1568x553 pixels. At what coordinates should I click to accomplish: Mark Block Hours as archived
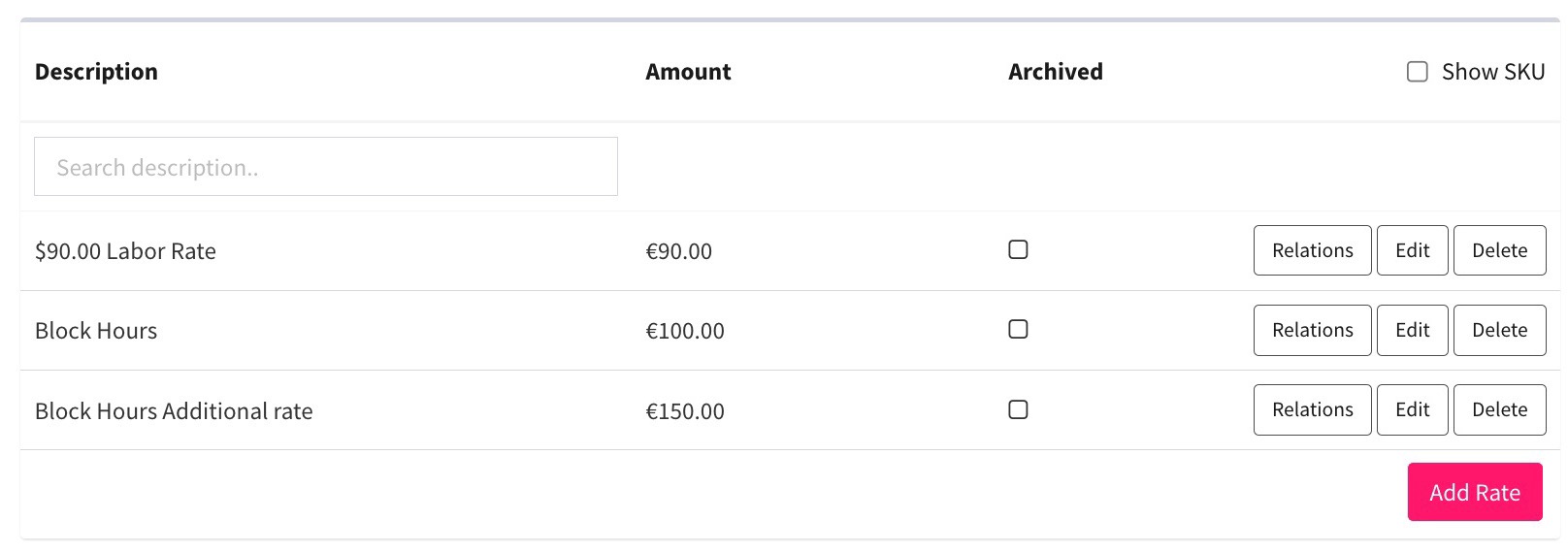coord(1018,330)
